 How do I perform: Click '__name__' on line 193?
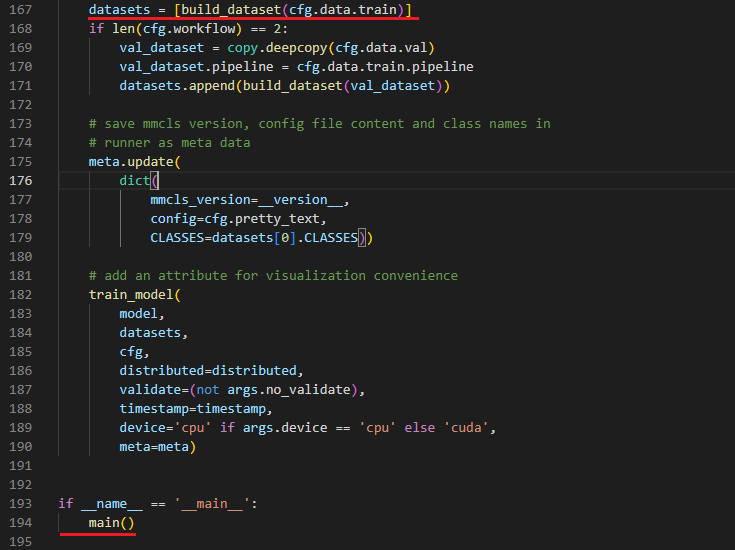(112, 504)
